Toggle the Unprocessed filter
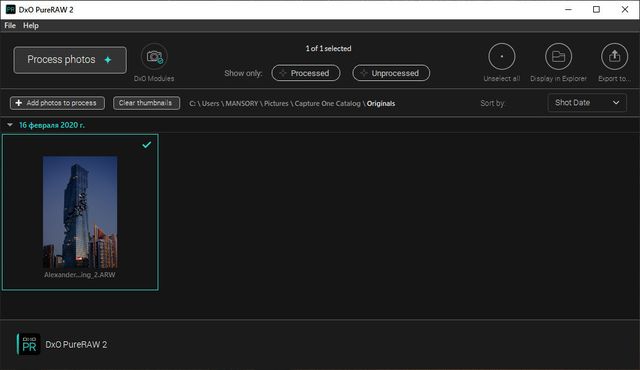This screenshot has height=370, width=640. [391, 73]
